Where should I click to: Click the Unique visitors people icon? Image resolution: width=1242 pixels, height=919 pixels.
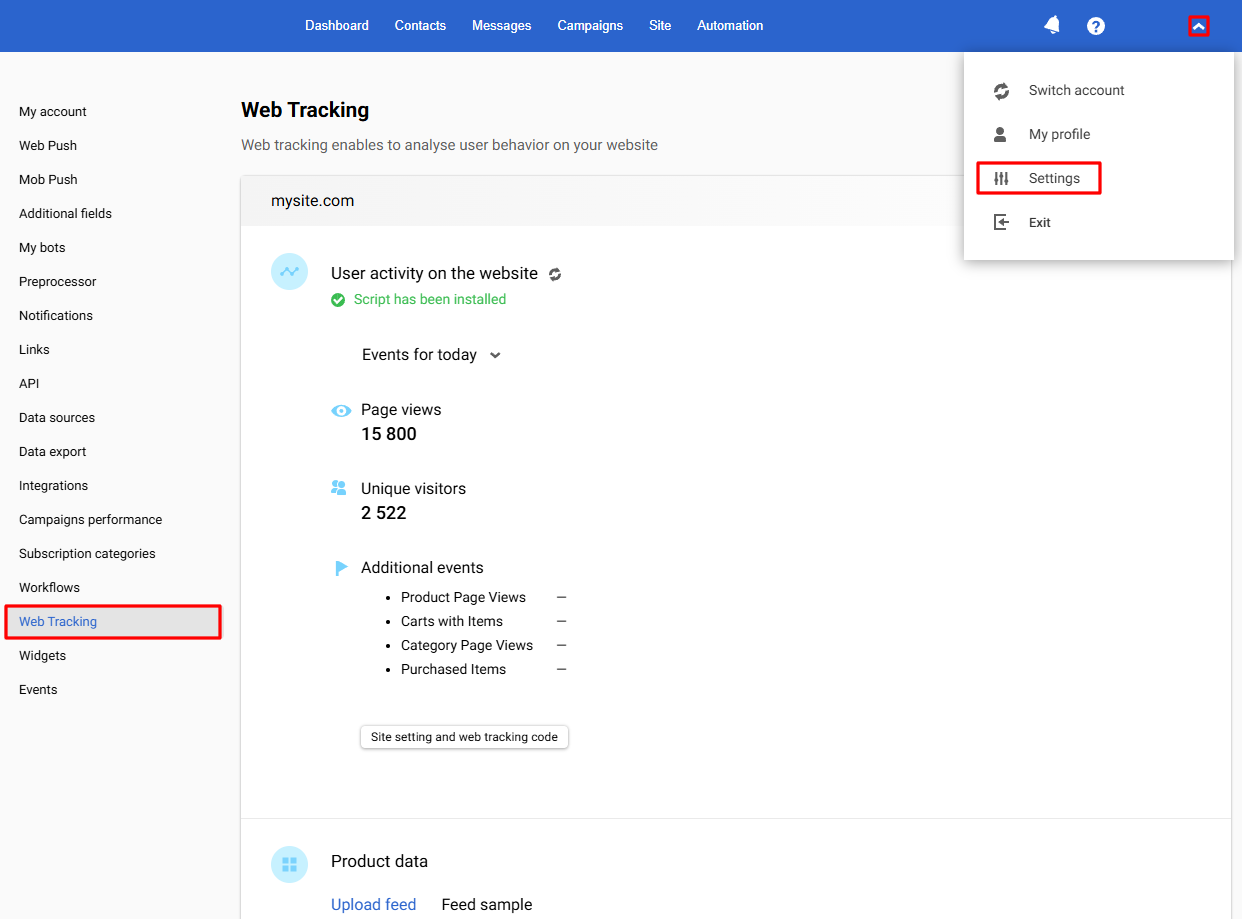[x=339, y=488]
